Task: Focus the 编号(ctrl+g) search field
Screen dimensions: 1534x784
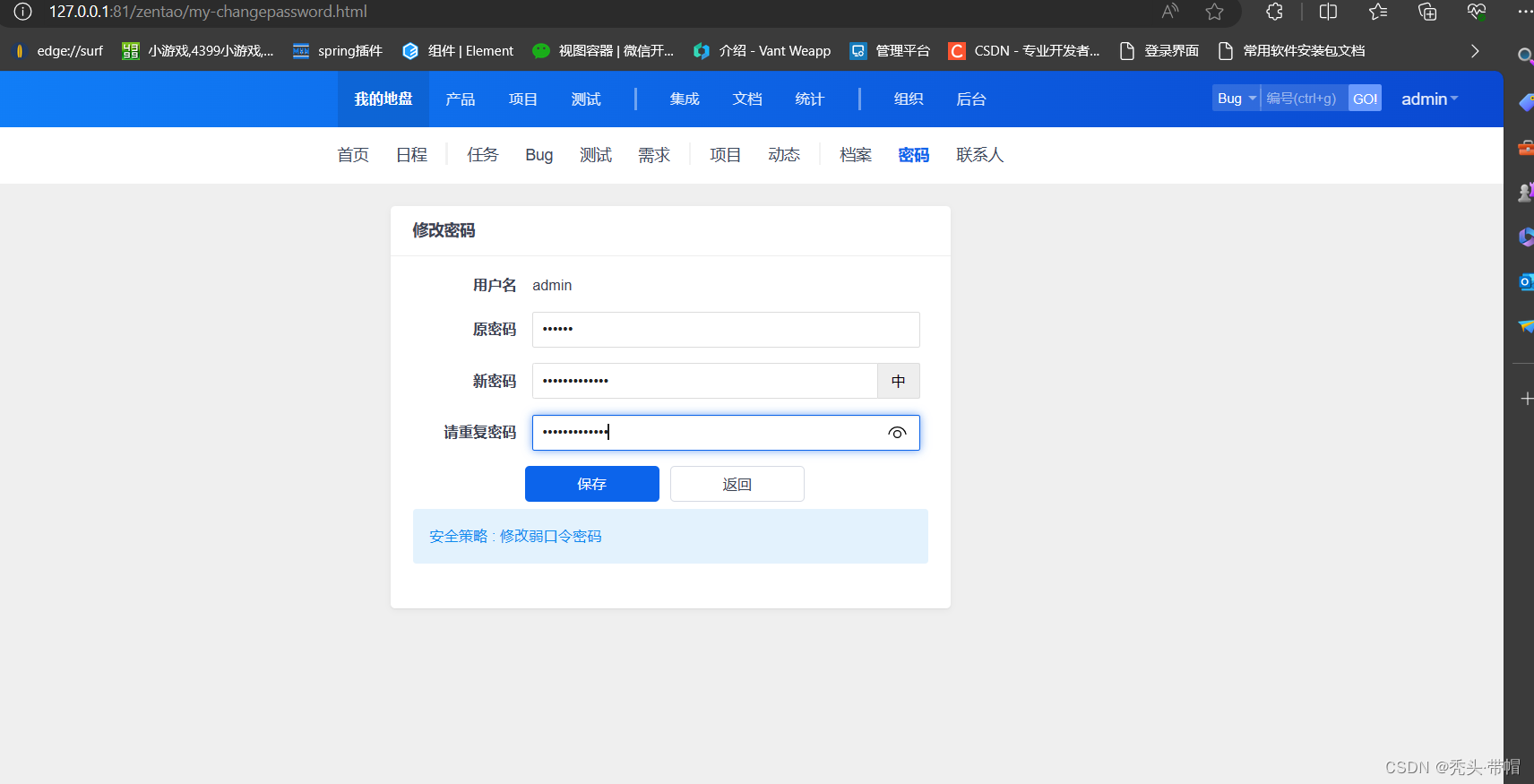Action: pyautogui.click(x=1305, y=99)
